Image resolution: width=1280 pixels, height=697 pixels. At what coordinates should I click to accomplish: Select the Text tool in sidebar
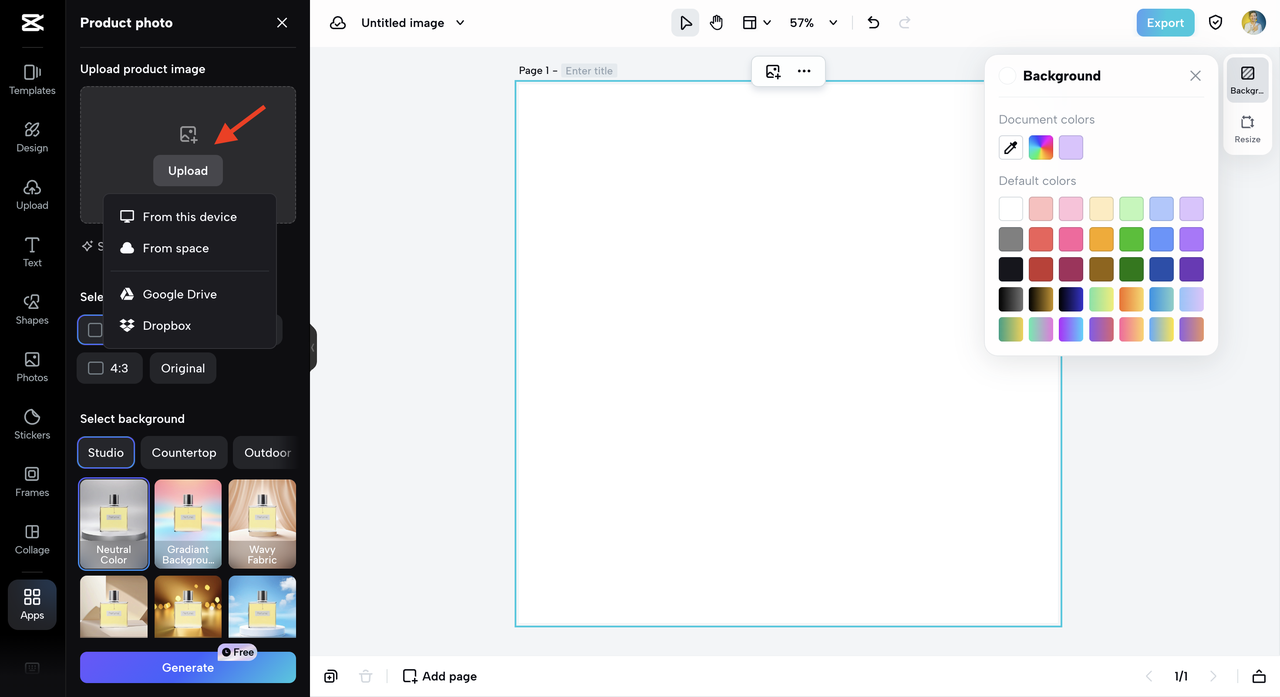(x=32, y=252)
